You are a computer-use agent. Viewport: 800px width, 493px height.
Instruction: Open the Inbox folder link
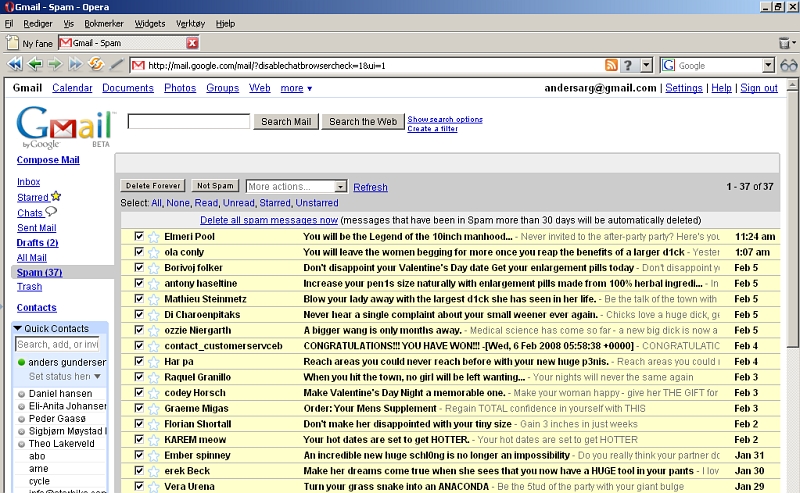tap(29, 182)
